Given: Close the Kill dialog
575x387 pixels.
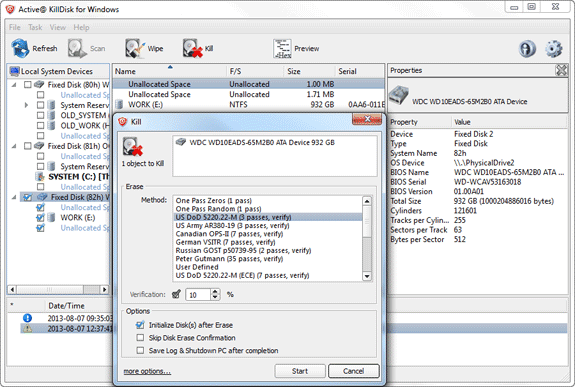Looking at the screenshot, I should (366, 119).
